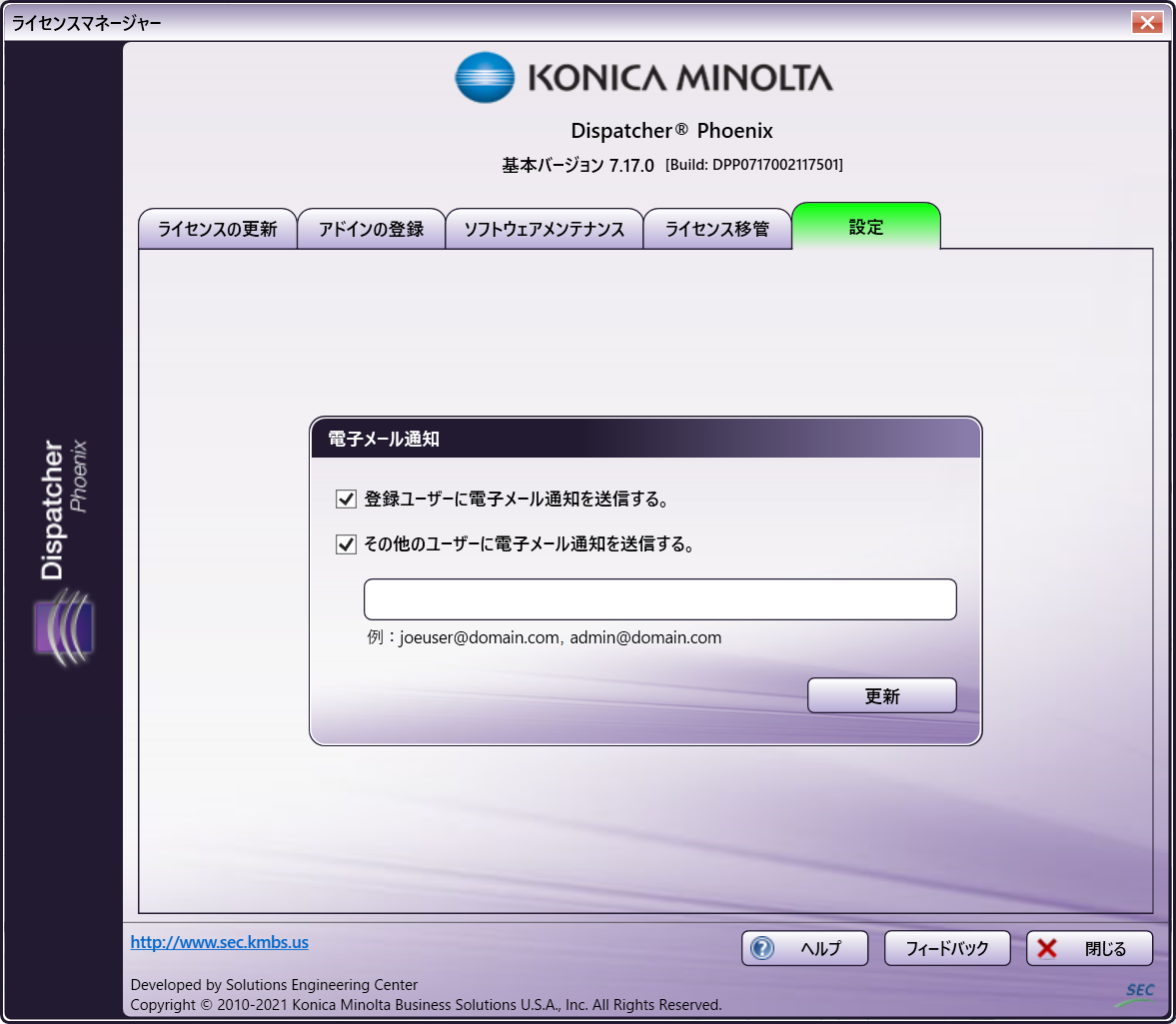Screen dimensions: 1176x1024
Task: Select the ソフトウェアメンテナンス tab
Action: pyautogui.click(x=545, y=229)
